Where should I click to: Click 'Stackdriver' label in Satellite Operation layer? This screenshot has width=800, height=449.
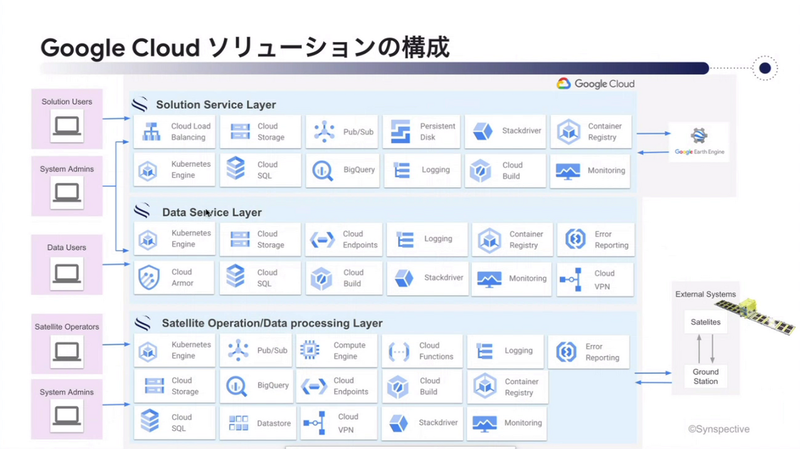coord(438,422)
